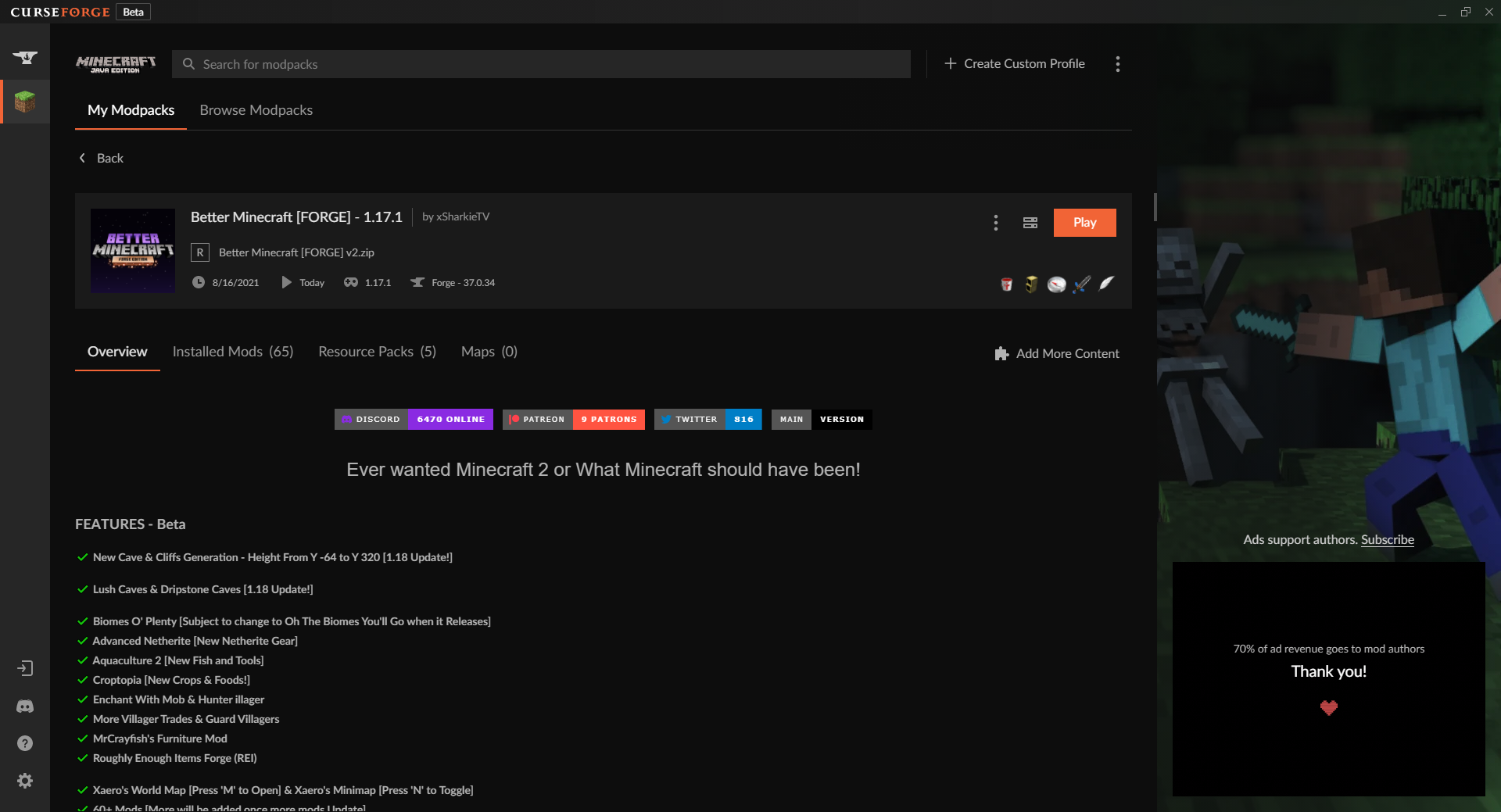
Task: Click the Add More Content label
Action: coord(1068,354)
